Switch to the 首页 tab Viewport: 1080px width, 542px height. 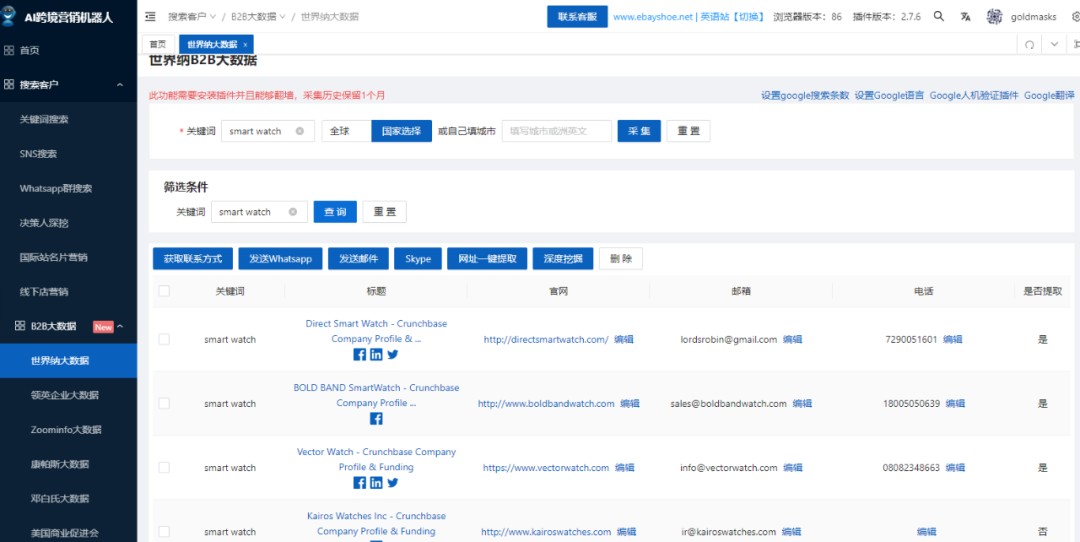point(158,44)
